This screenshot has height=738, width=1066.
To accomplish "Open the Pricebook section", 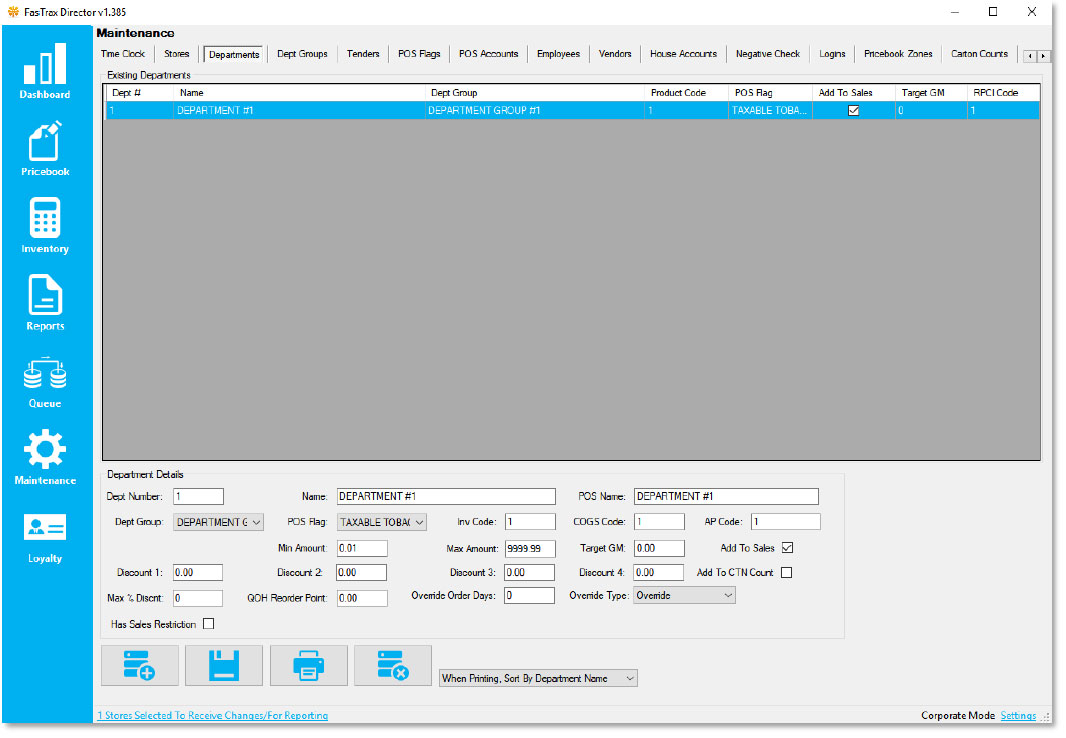I will (x=45, y=149).
